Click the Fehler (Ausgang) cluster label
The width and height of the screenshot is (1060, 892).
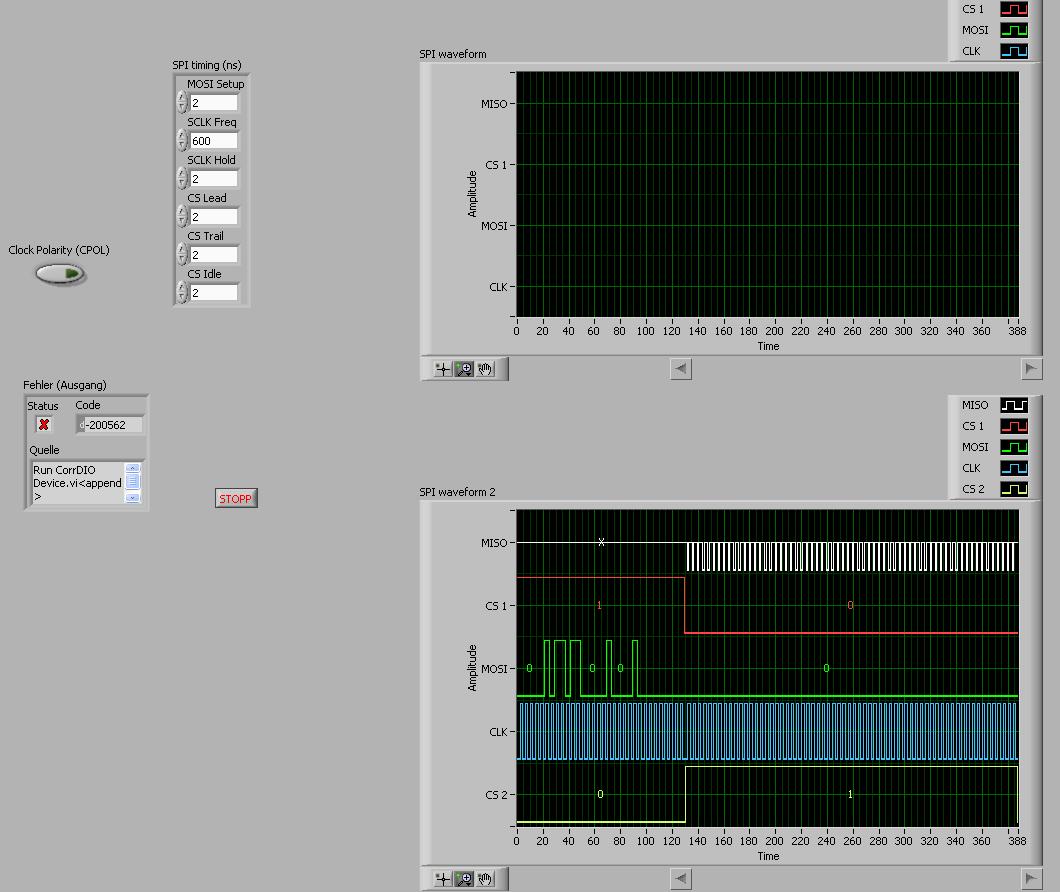(65, 385)
